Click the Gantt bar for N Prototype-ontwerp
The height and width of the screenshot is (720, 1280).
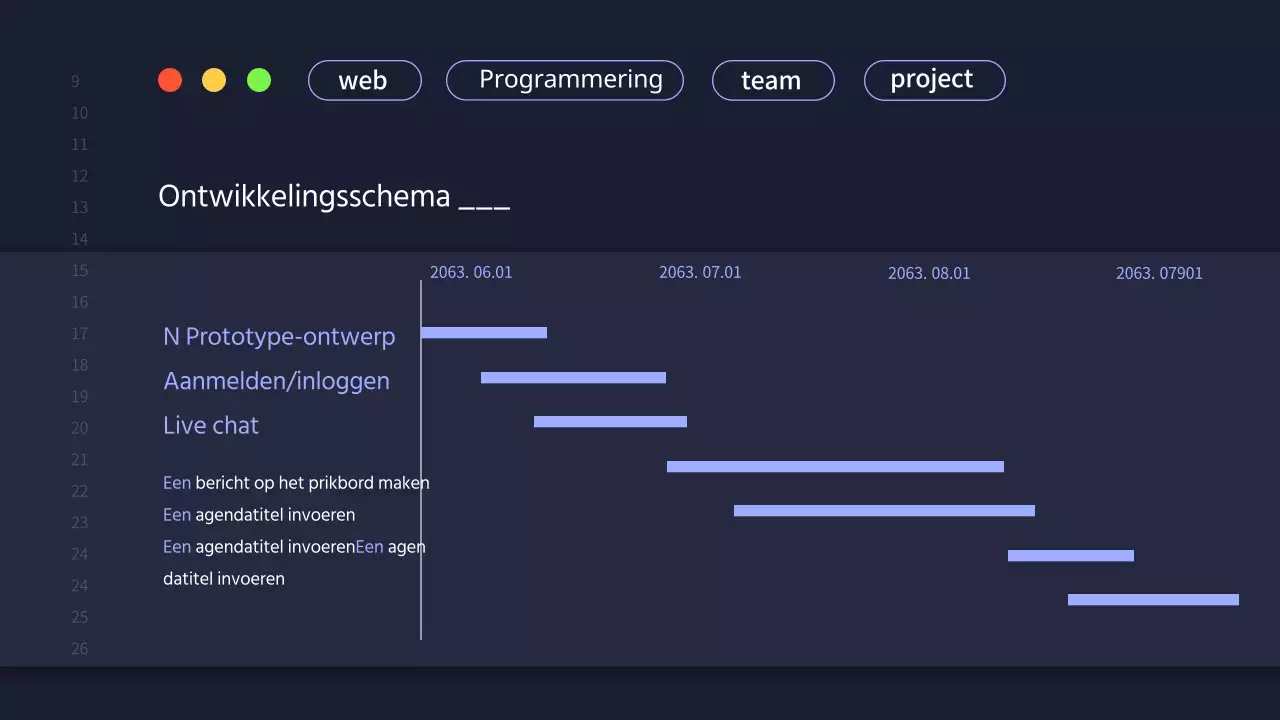(x=484, y=333)
